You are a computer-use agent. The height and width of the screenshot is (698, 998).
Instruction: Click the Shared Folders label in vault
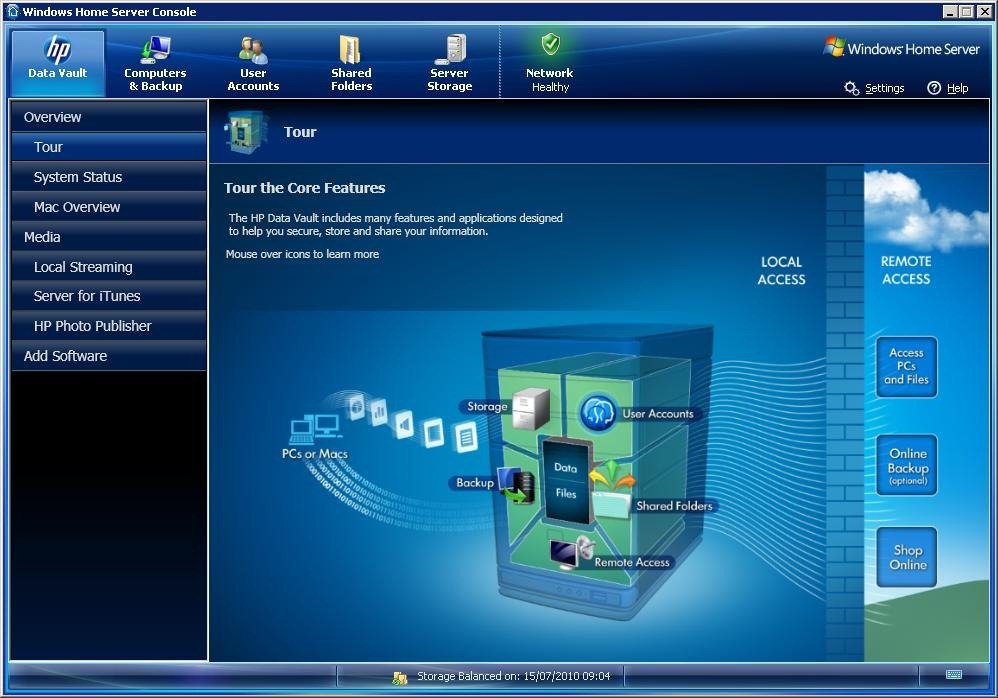tap(674, 506)
